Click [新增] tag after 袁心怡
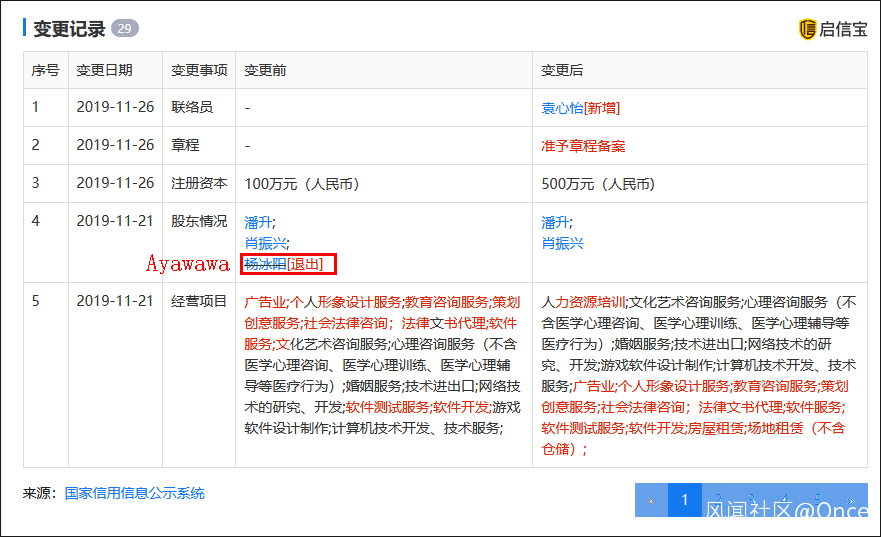Screen dimensions: 881x537 (602, 108)
